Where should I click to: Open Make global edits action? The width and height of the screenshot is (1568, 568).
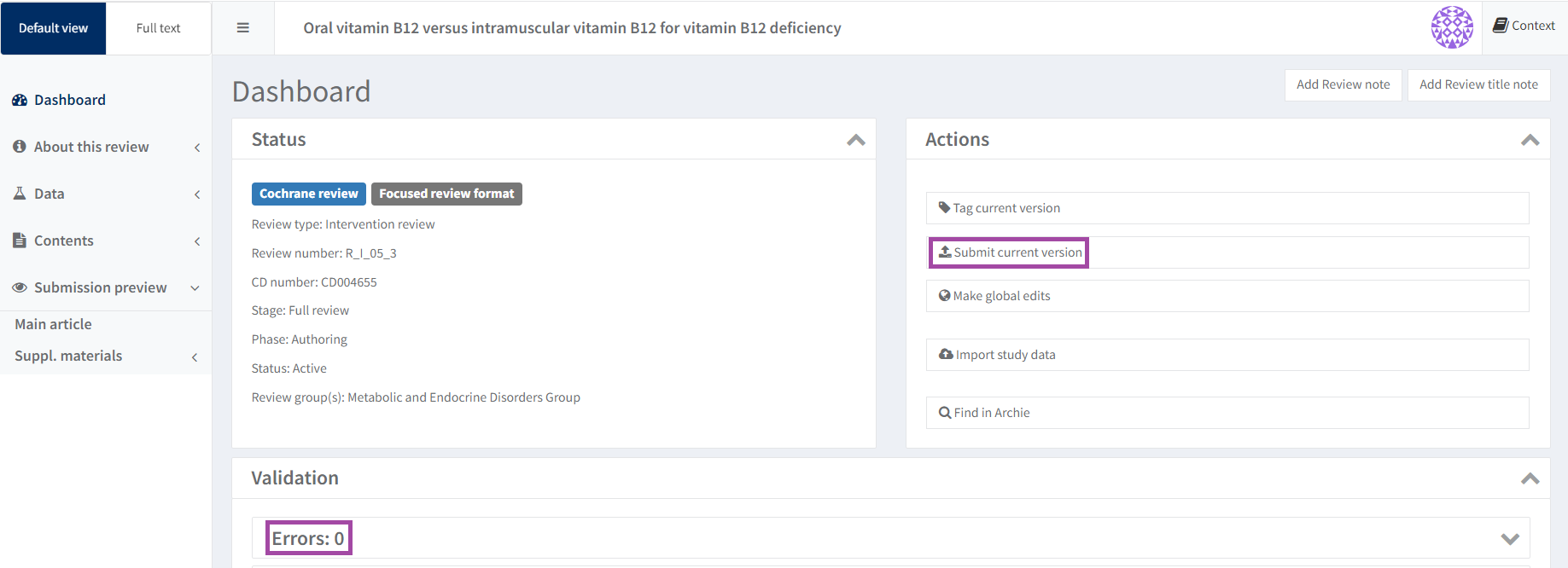coord(1001,296)
